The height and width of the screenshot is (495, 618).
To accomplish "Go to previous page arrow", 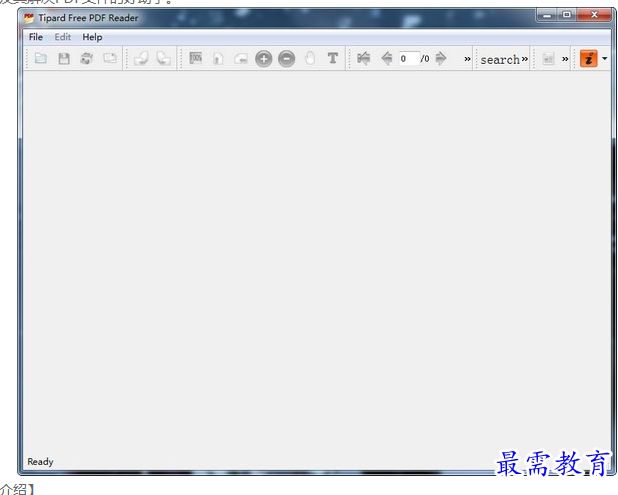I will pyautogui.click(x=387, y=59).
